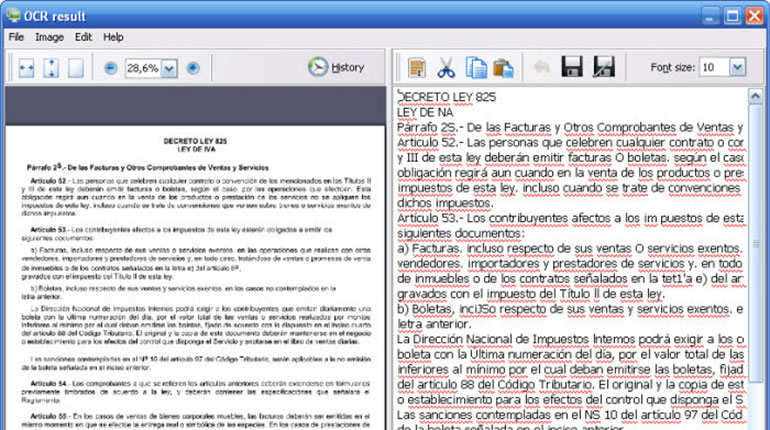Zoom out with the minus icon

pyautogui.click(x=111, y=68)
